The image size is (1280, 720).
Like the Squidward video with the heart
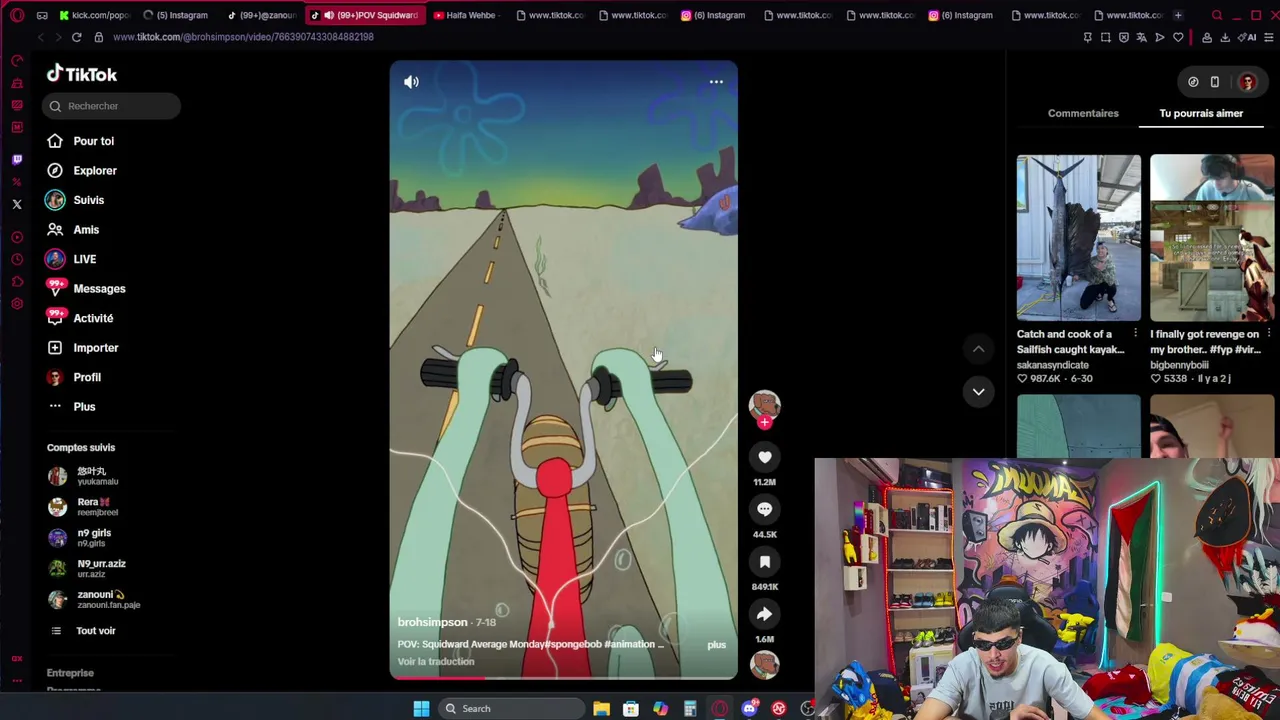[765, 457]
